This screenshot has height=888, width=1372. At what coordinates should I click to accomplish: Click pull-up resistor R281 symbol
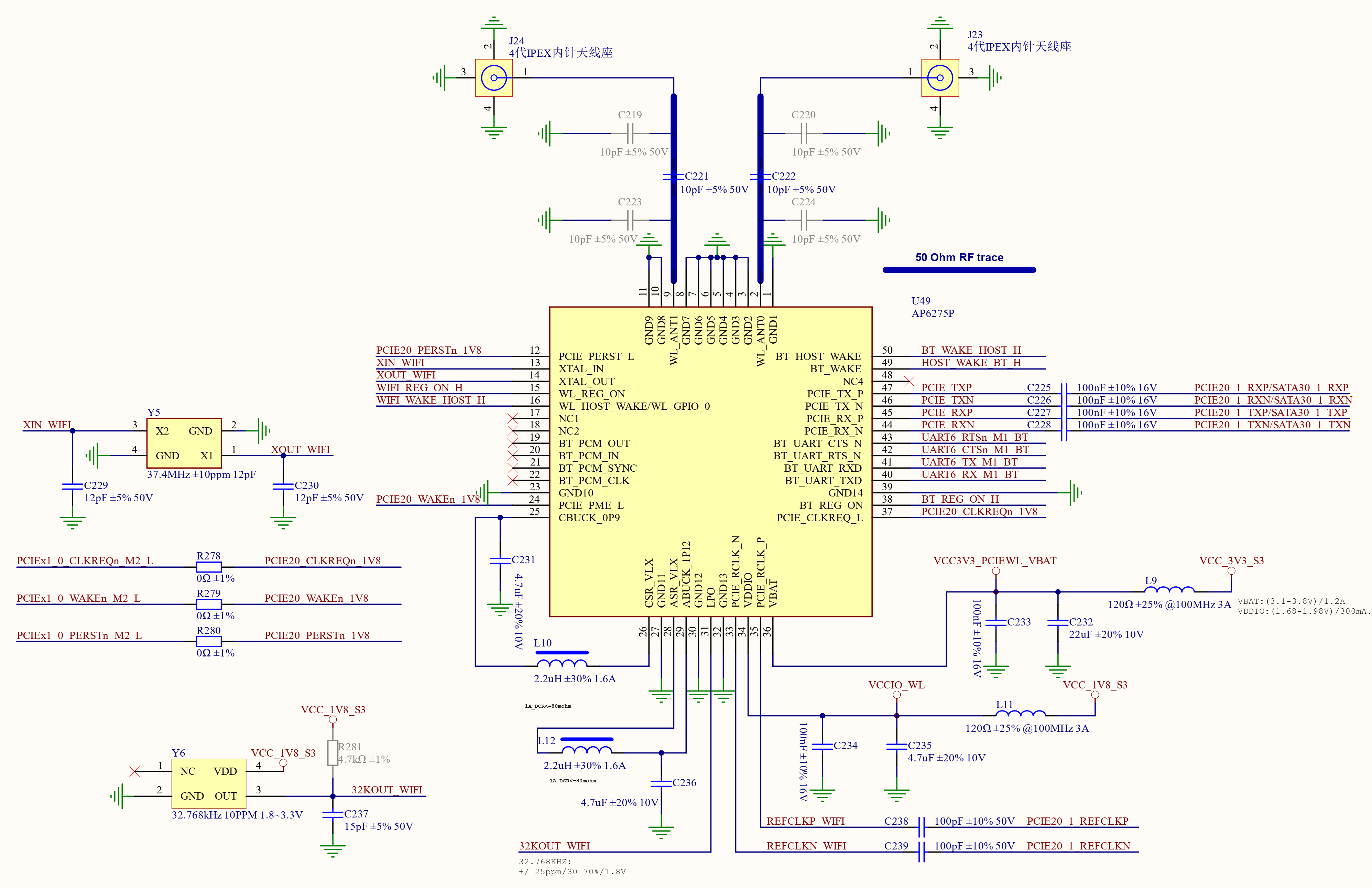333,752
